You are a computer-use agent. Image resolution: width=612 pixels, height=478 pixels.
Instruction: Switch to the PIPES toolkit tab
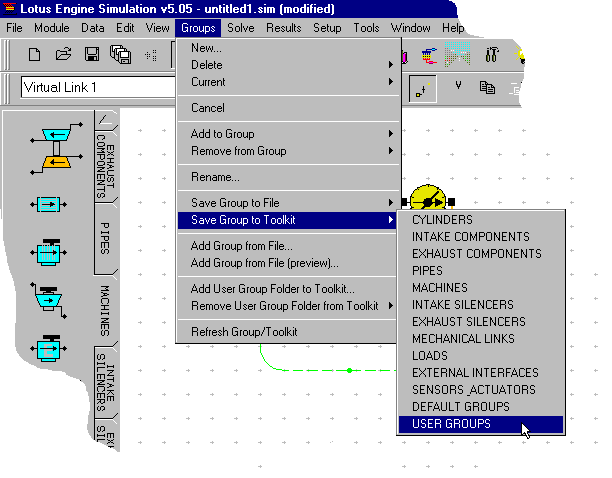point(105,238)
